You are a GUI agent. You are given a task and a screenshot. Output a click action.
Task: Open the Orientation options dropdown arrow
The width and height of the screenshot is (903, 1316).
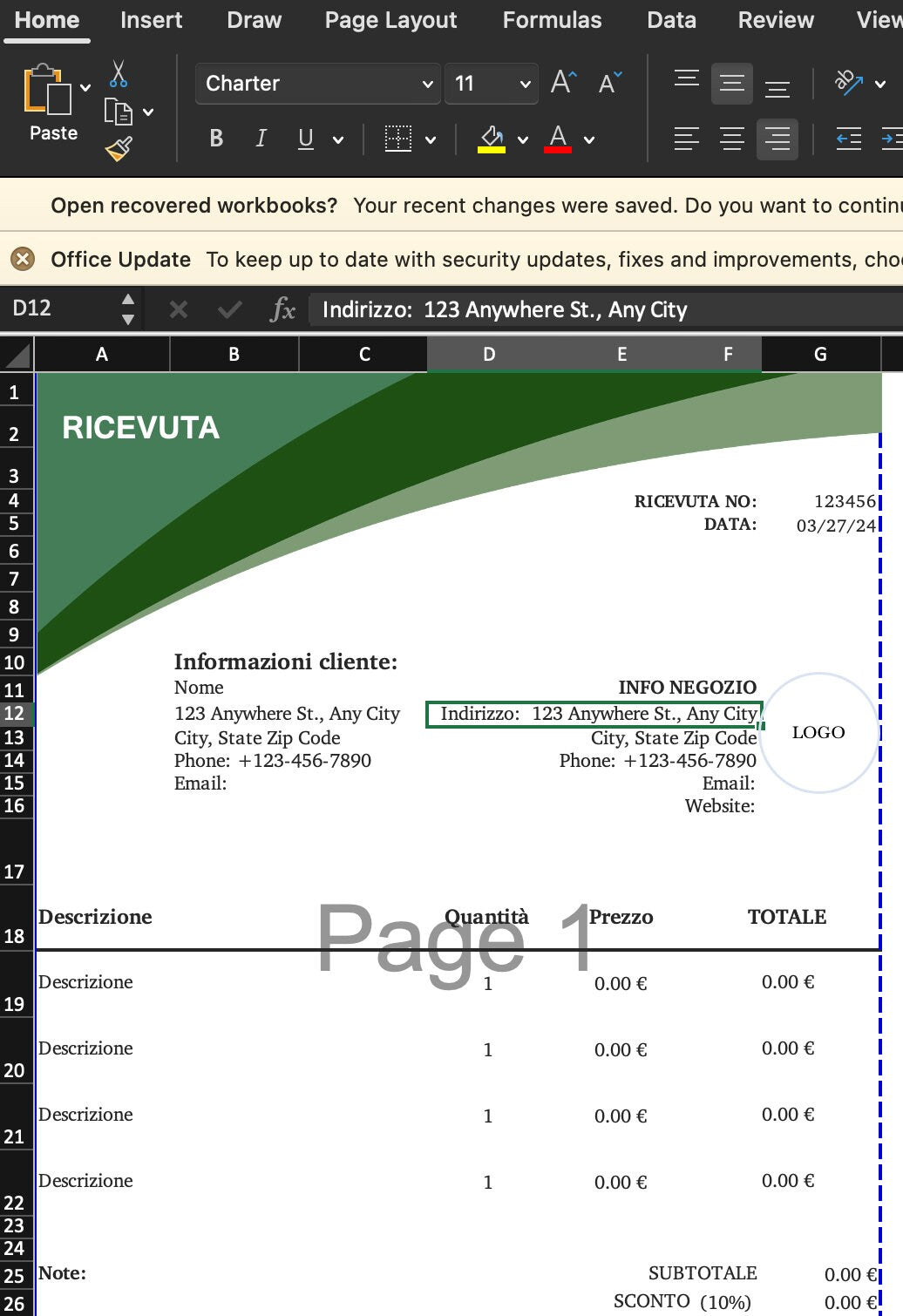coord(880,84)
